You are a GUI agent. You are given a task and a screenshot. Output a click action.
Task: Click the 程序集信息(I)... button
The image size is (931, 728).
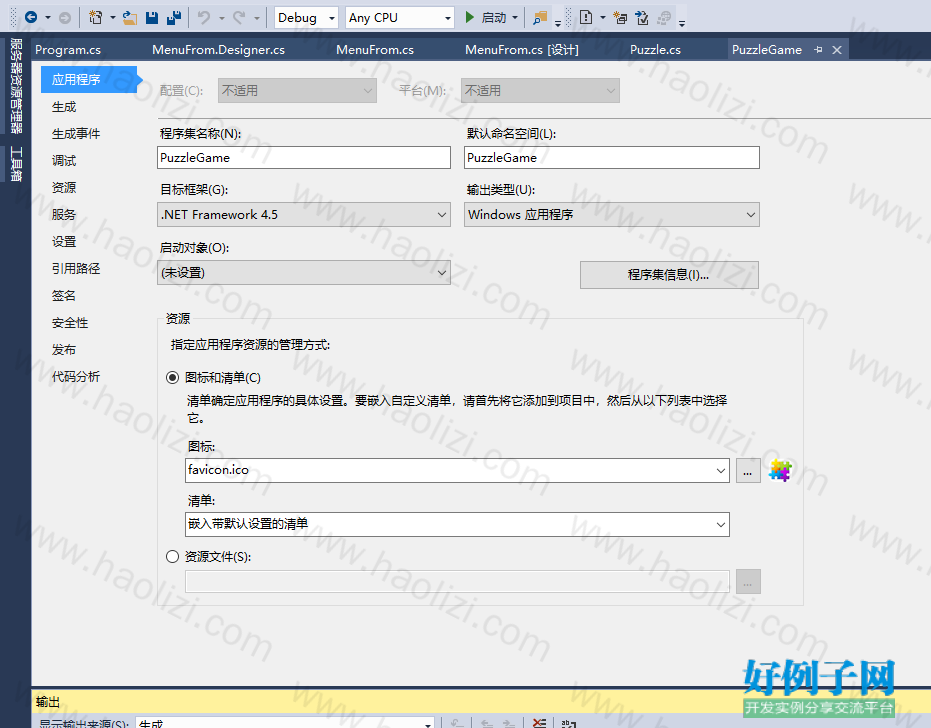(x=669, y=275)
